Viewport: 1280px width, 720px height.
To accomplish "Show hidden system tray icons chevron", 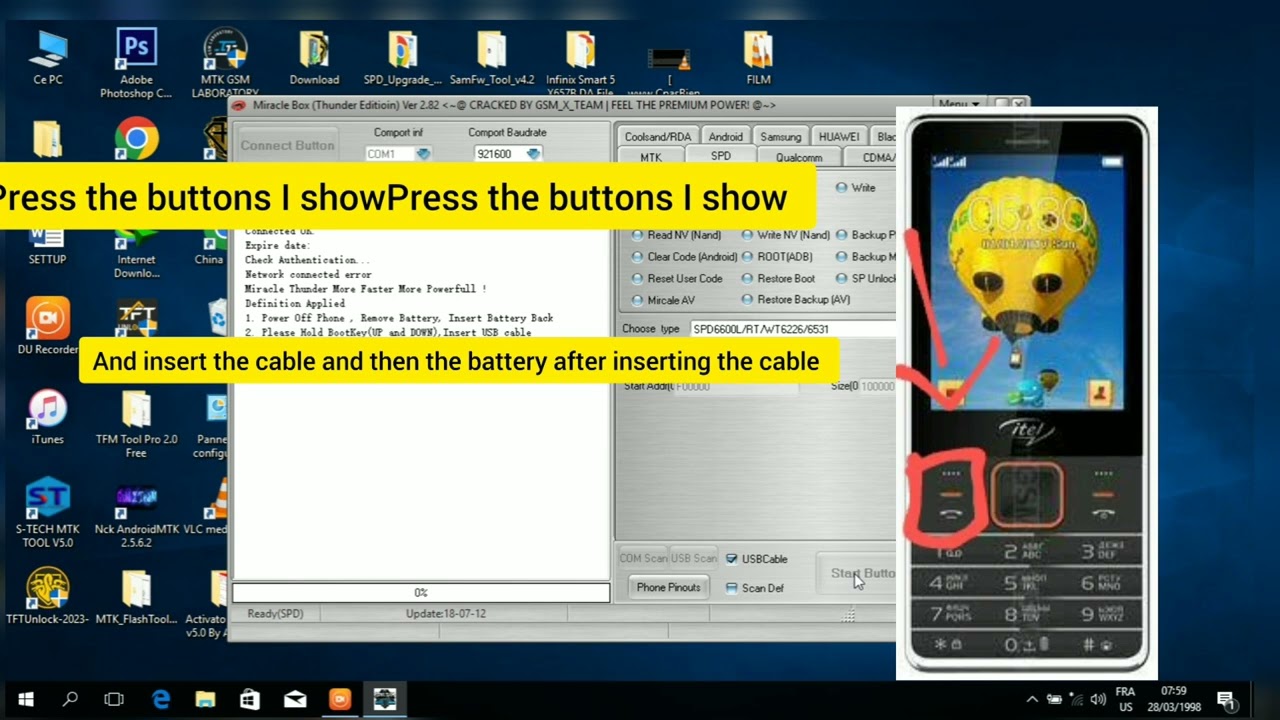I will tap(1032, 699).
